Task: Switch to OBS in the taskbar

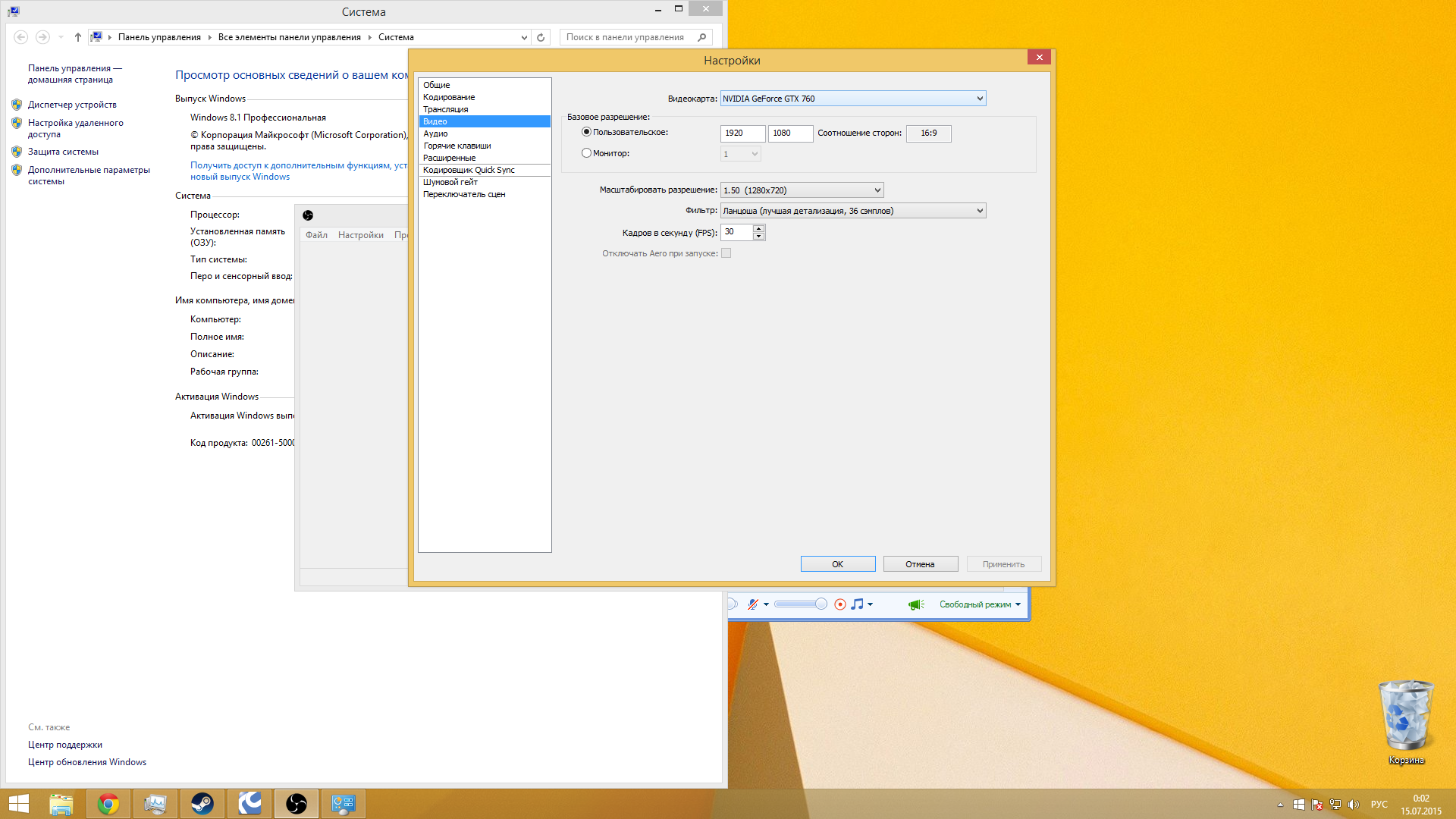Action: (x=297, y=804)
